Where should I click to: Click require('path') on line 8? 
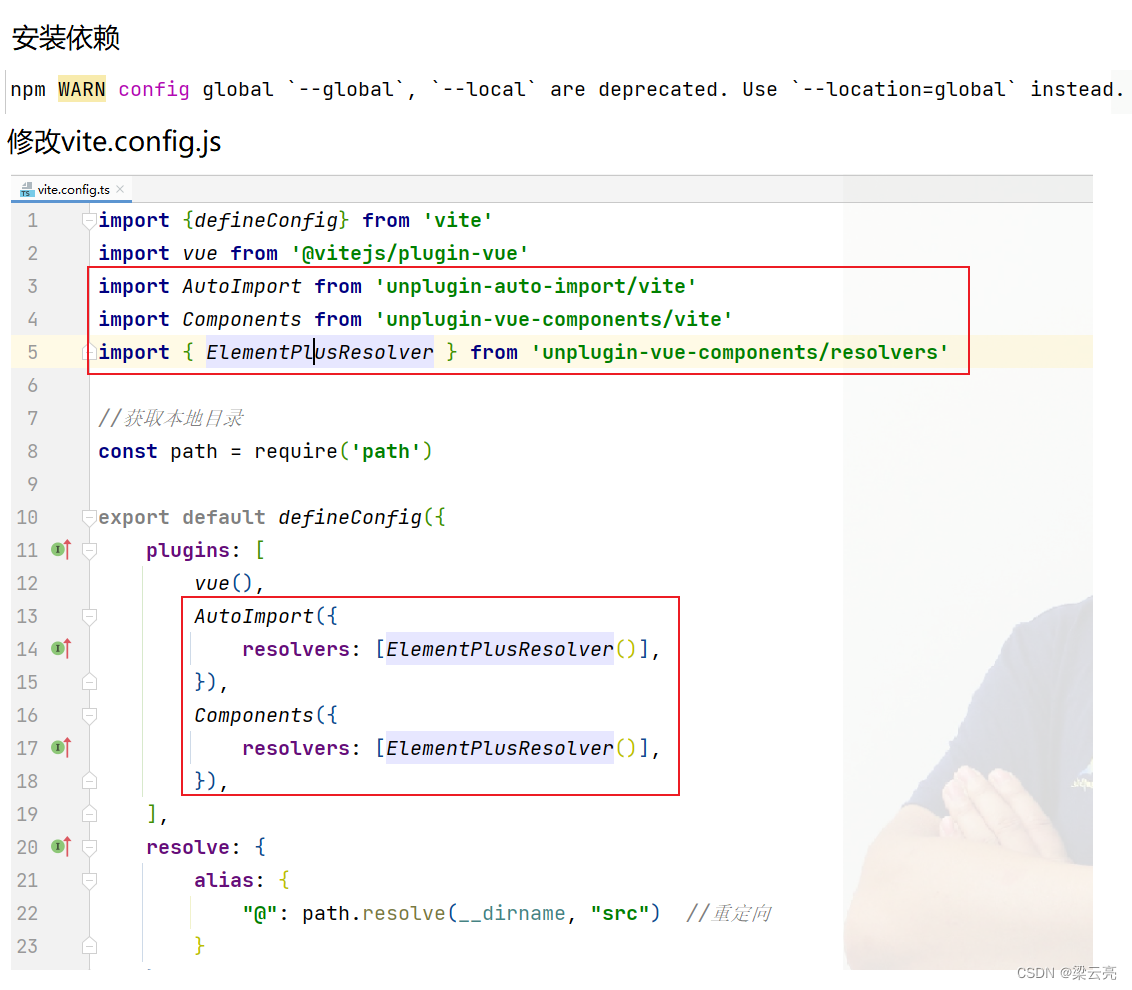pyautogui.click(x=343, y=451)
